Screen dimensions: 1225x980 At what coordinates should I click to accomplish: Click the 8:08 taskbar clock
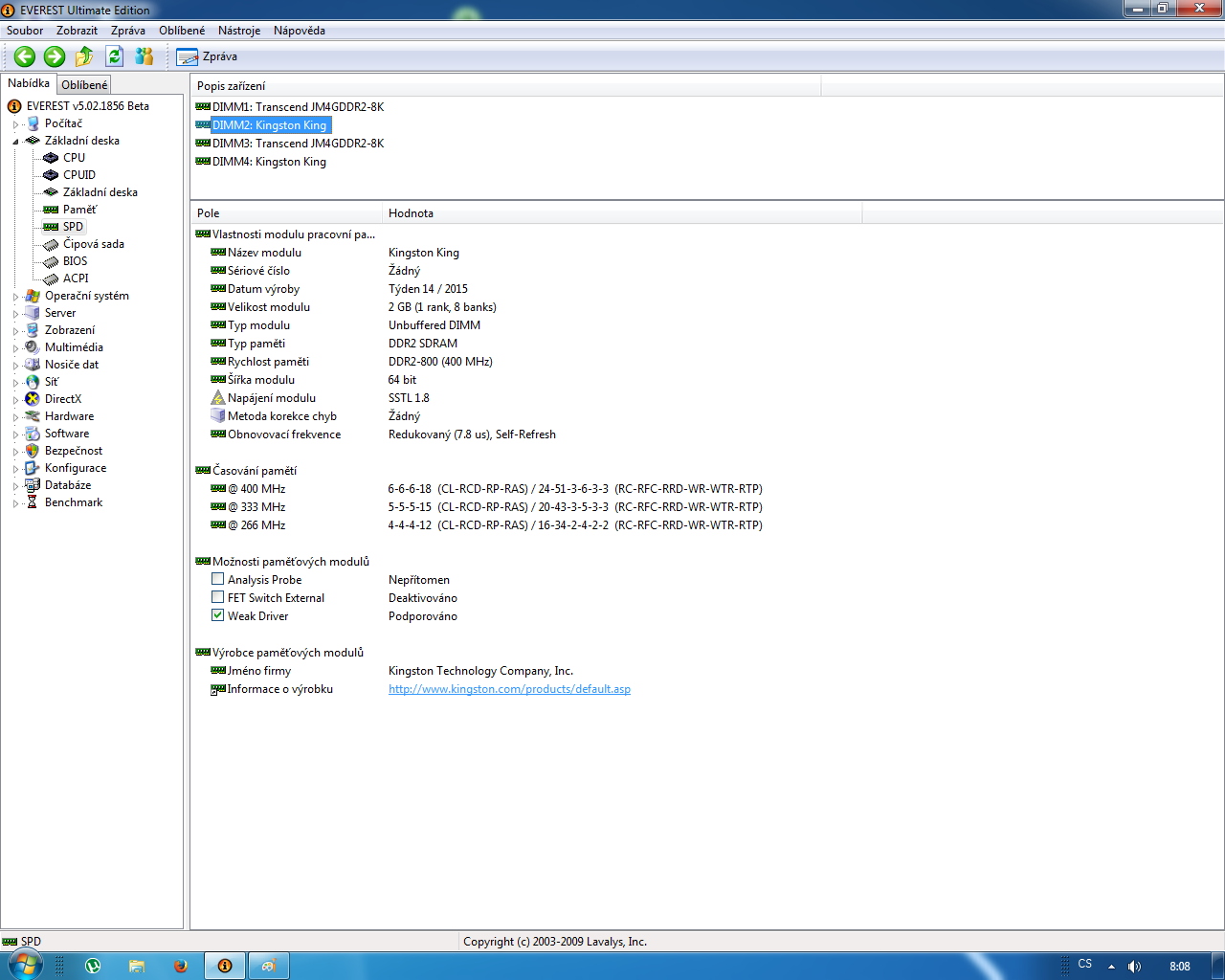tap(1180, 967)
